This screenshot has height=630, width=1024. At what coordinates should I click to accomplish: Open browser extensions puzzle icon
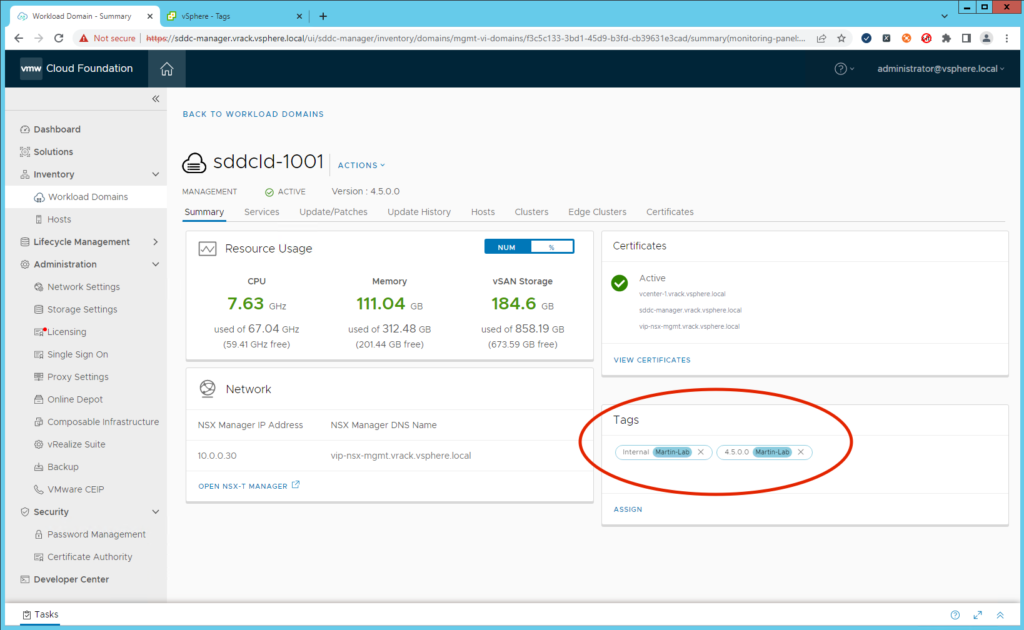click(x=946, y=38)
